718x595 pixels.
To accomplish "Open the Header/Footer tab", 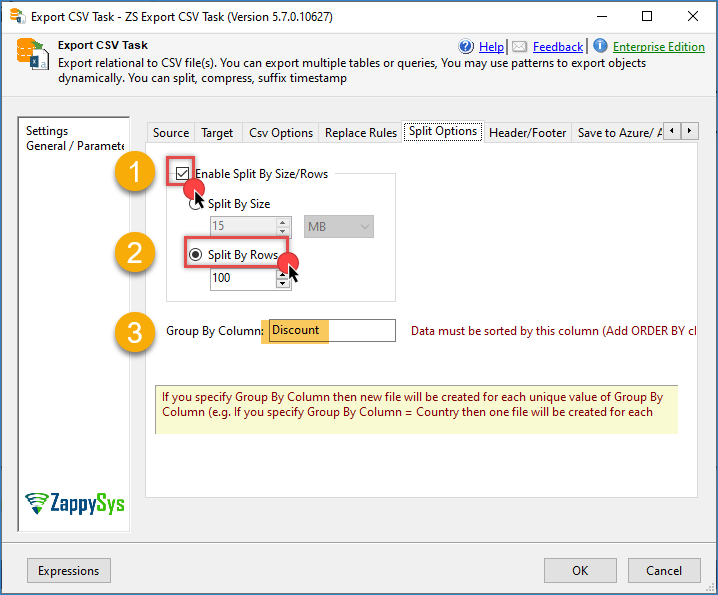I will click(528, 133).
